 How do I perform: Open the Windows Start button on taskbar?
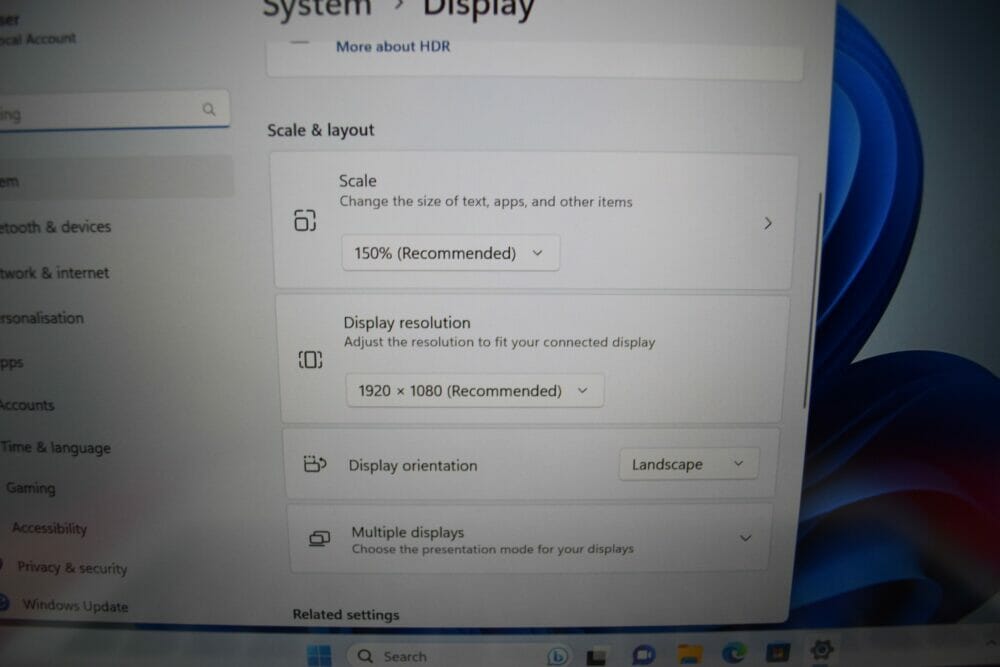click(319, 656)
